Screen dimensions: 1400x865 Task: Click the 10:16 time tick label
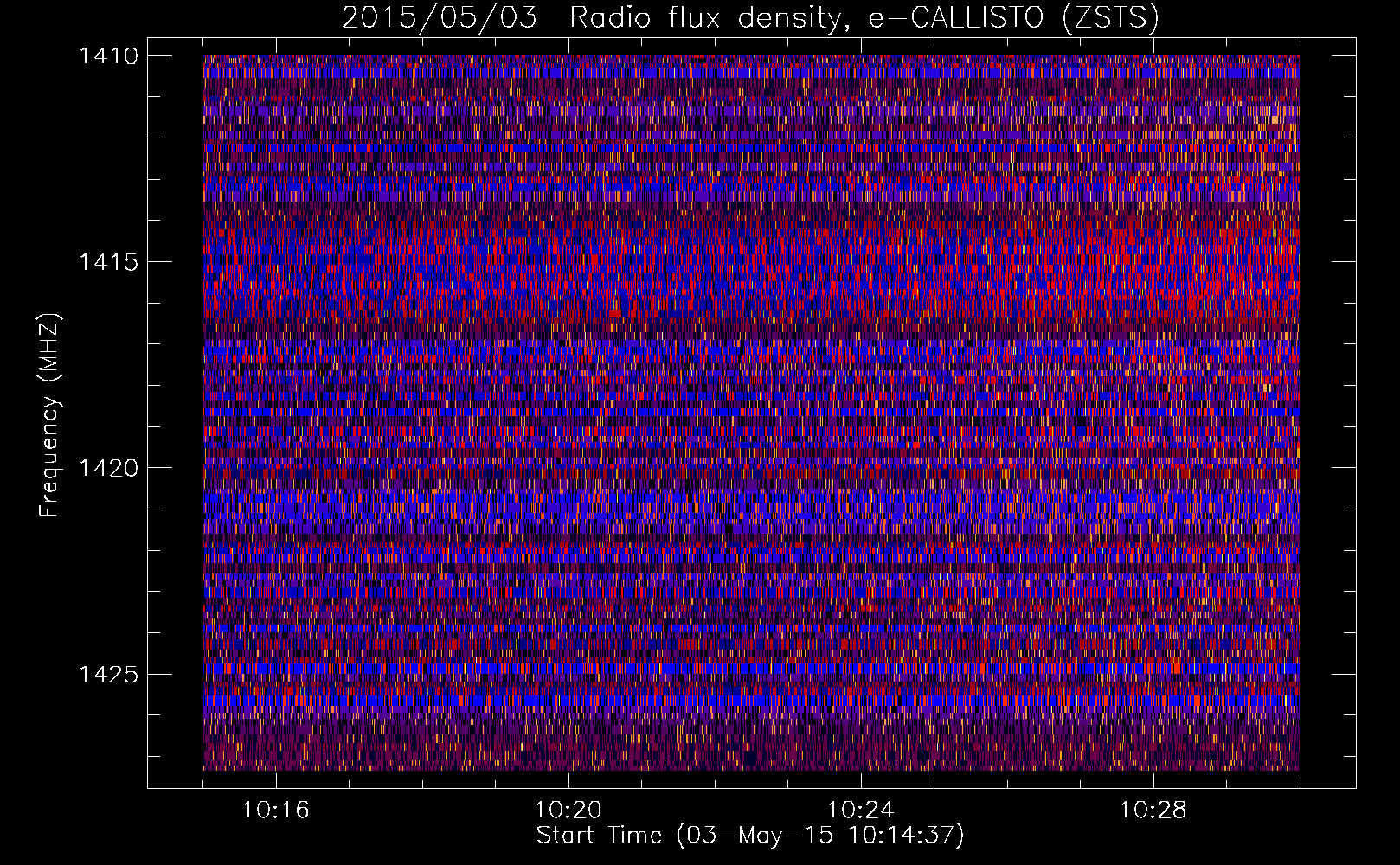coord(275,811)
